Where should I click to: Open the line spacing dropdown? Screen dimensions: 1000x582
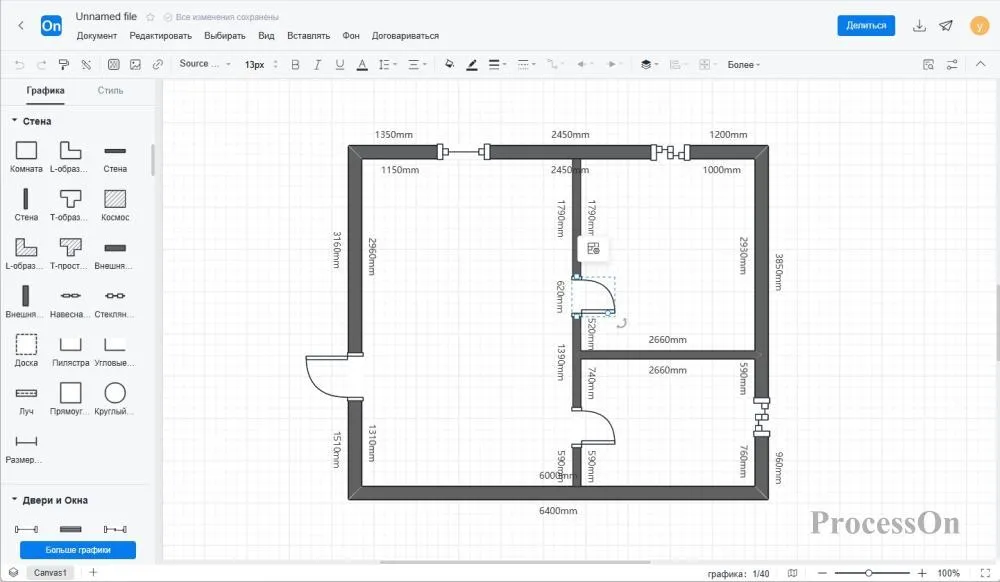(387, 64)
